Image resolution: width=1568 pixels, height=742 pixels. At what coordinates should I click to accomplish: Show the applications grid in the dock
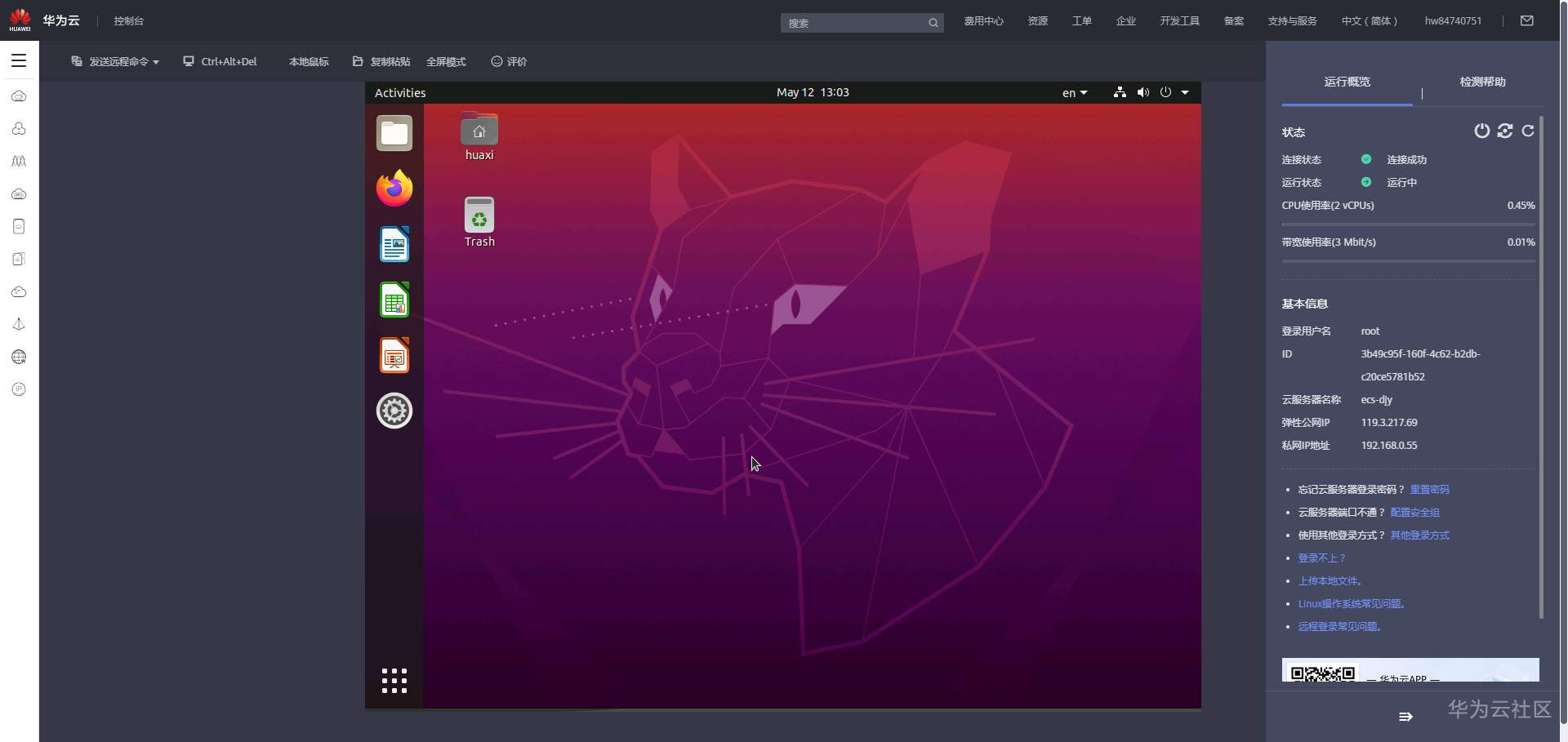click(x=394, y=680)
